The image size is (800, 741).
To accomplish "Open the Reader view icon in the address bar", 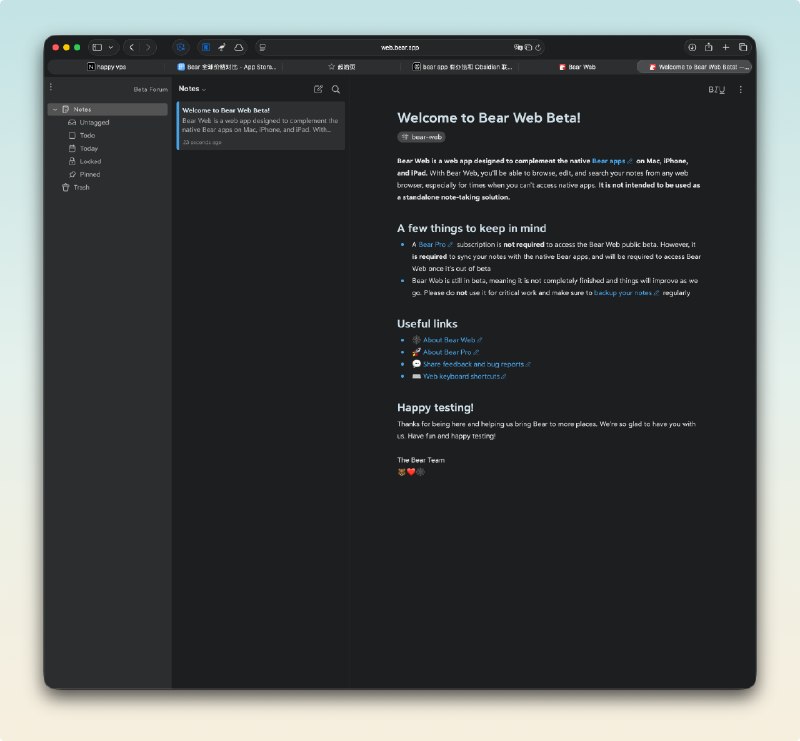I will tap(263, 47).
